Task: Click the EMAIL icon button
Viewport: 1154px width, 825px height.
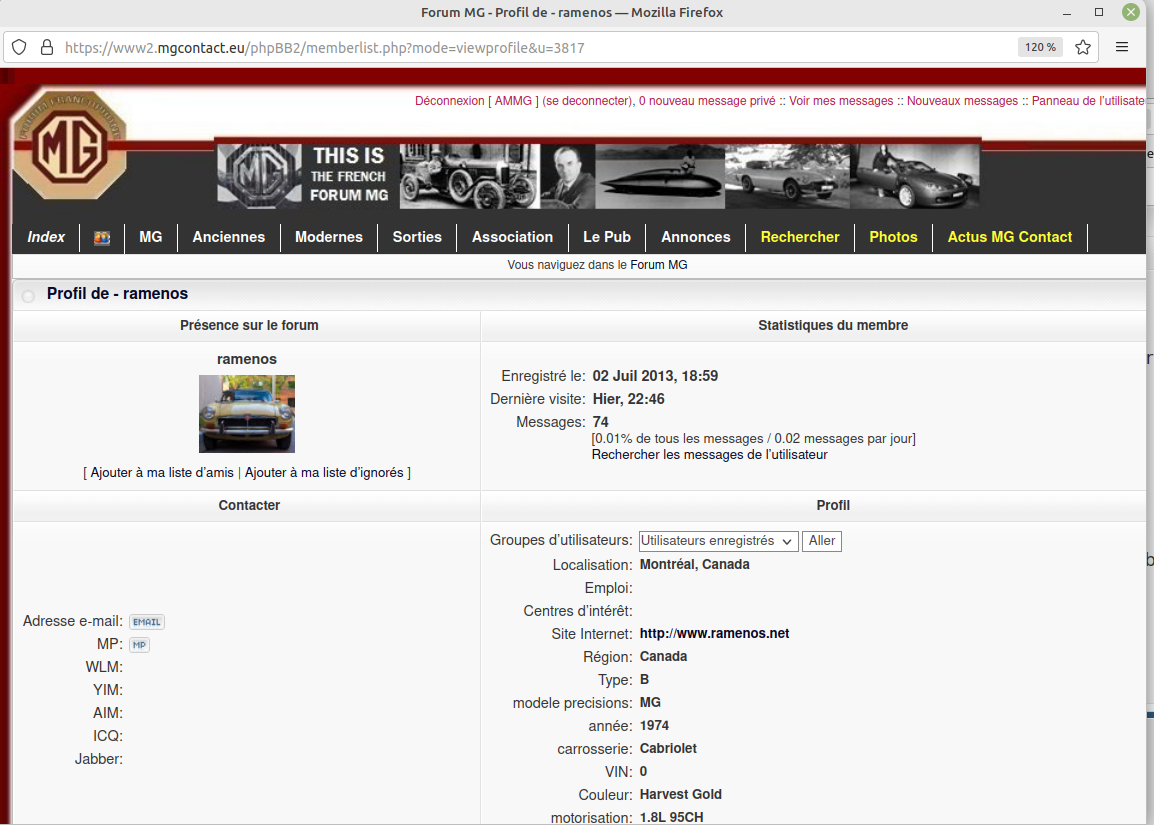Action: 146,622
